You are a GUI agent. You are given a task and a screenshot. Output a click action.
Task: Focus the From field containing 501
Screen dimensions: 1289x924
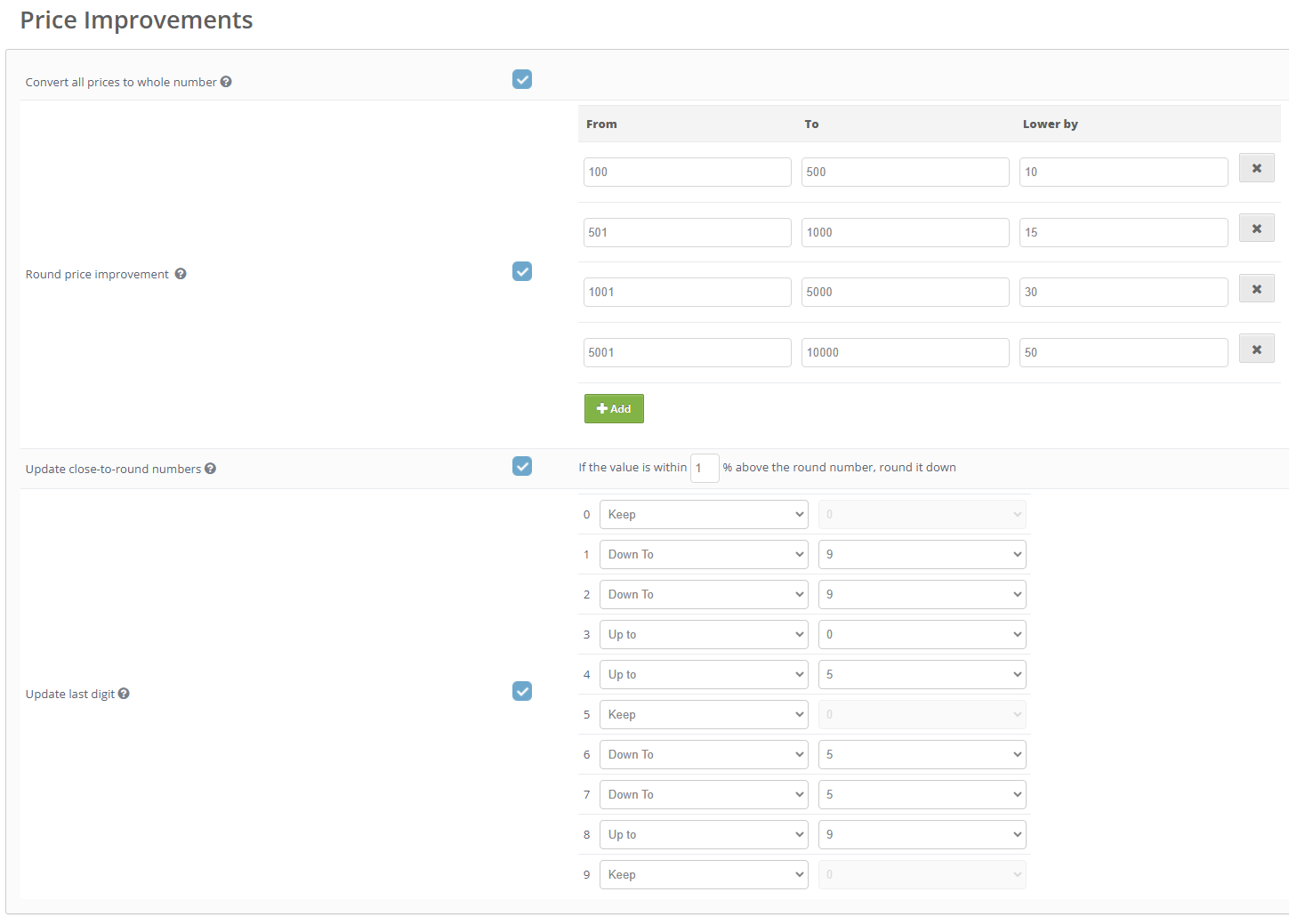(x=687, y=232)
